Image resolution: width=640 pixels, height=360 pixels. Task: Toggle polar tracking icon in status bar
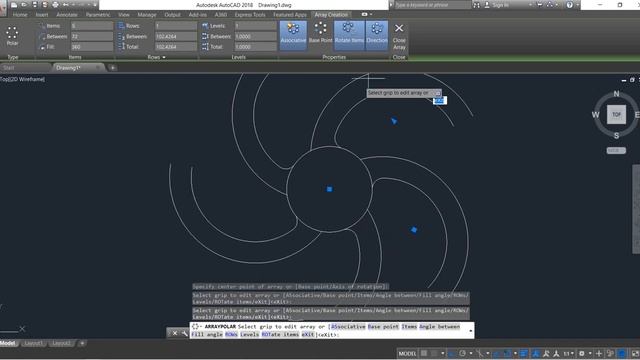[x=462, y=353]
